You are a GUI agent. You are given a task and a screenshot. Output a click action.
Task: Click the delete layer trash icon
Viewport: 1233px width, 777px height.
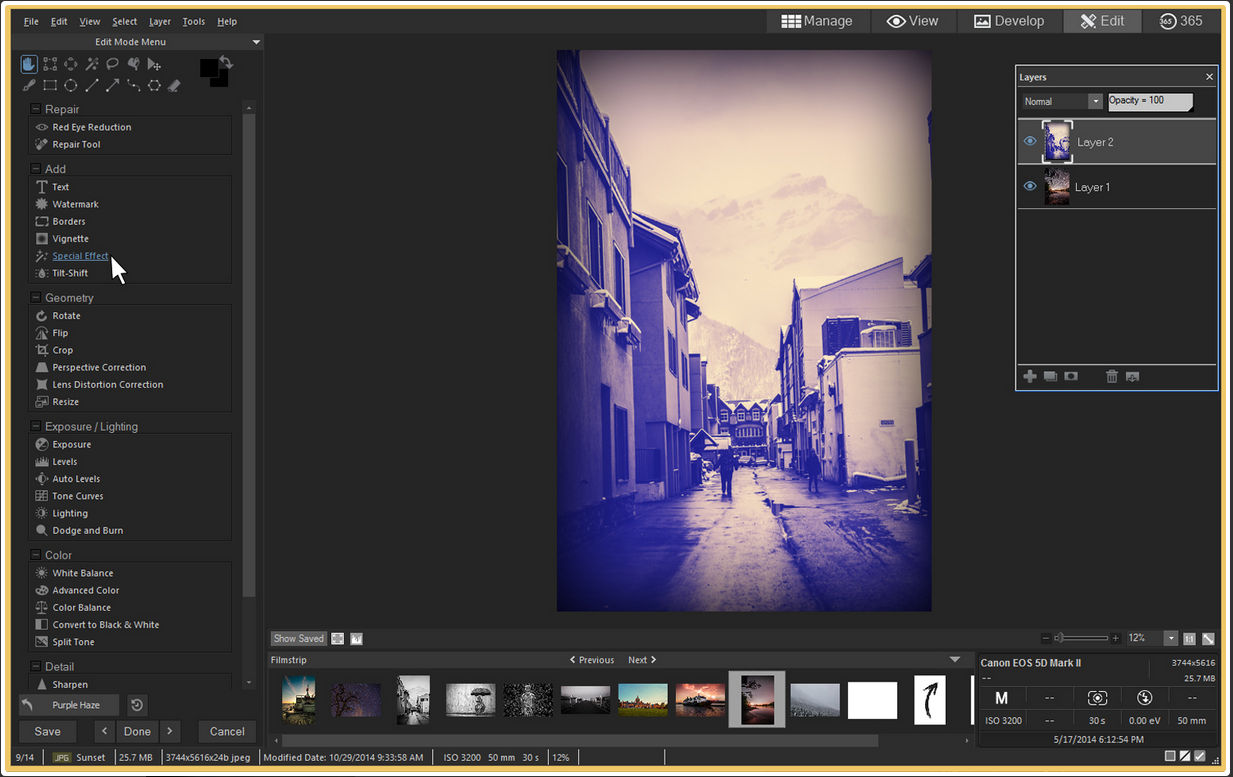click(1111, 376)
